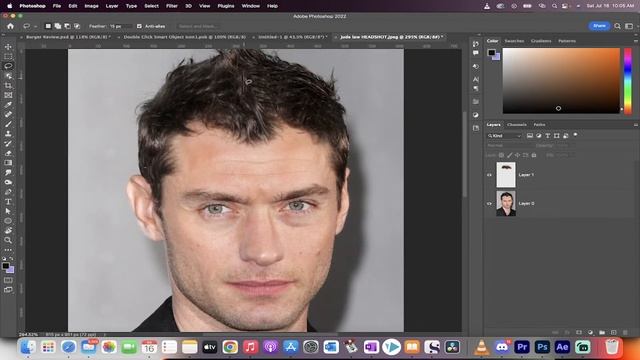640x360 pixels.
Task: Select the Eraser tool
Action: point(8,153)
